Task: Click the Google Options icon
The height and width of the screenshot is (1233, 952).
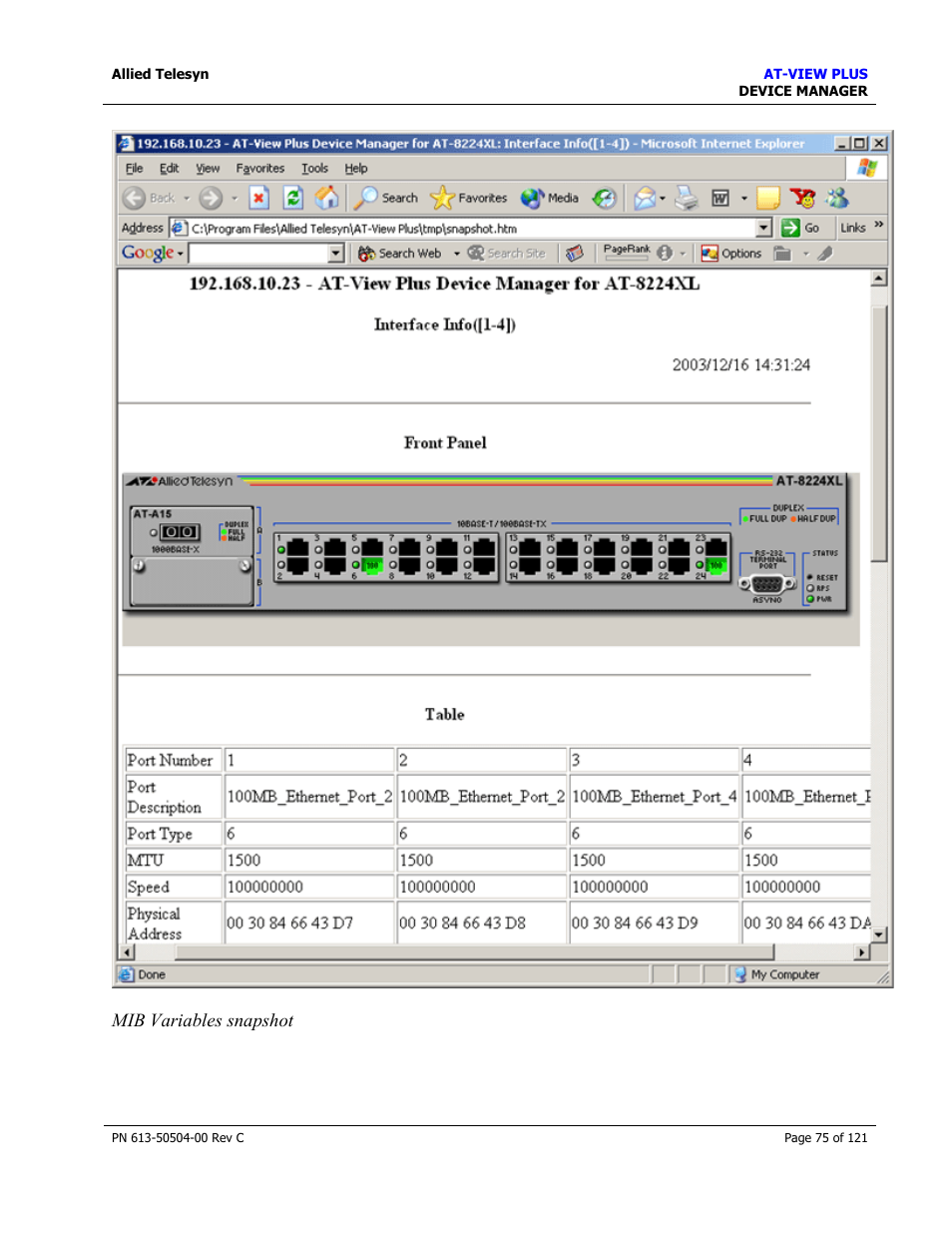Action: click(x=710, y=254)
